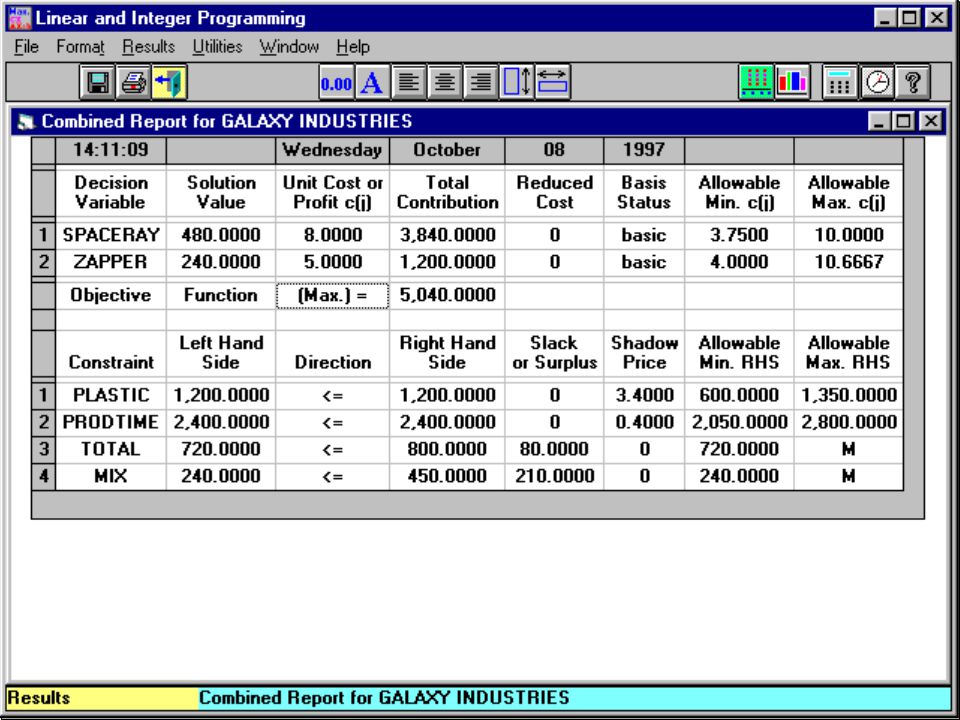Click the cyan Combined Report status bar text
This screenshot has width=960, height=720.
[384, 698]
